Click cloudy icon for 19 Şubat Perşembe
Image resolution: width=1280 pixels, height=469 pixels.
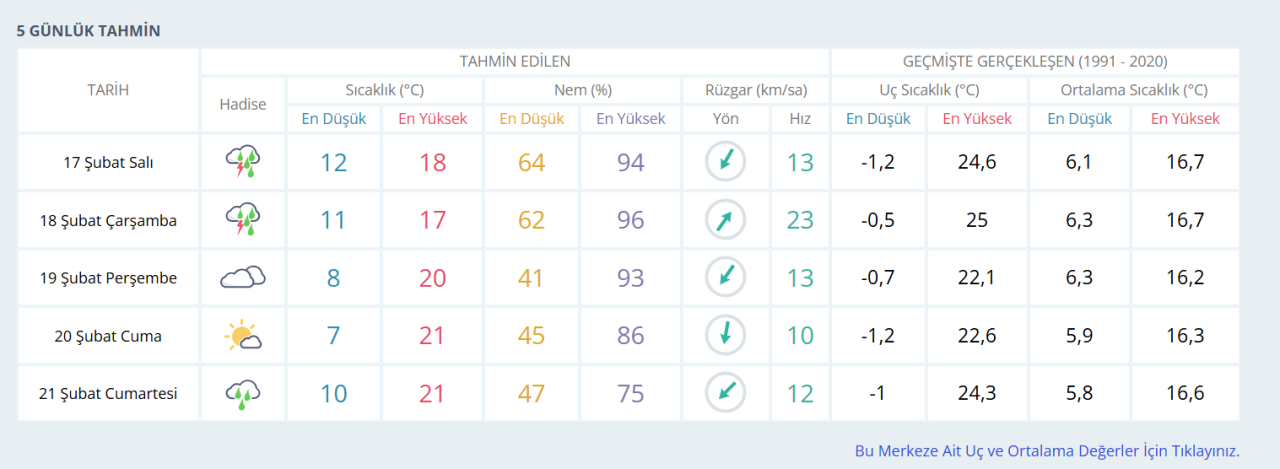(x=243, y=278)
